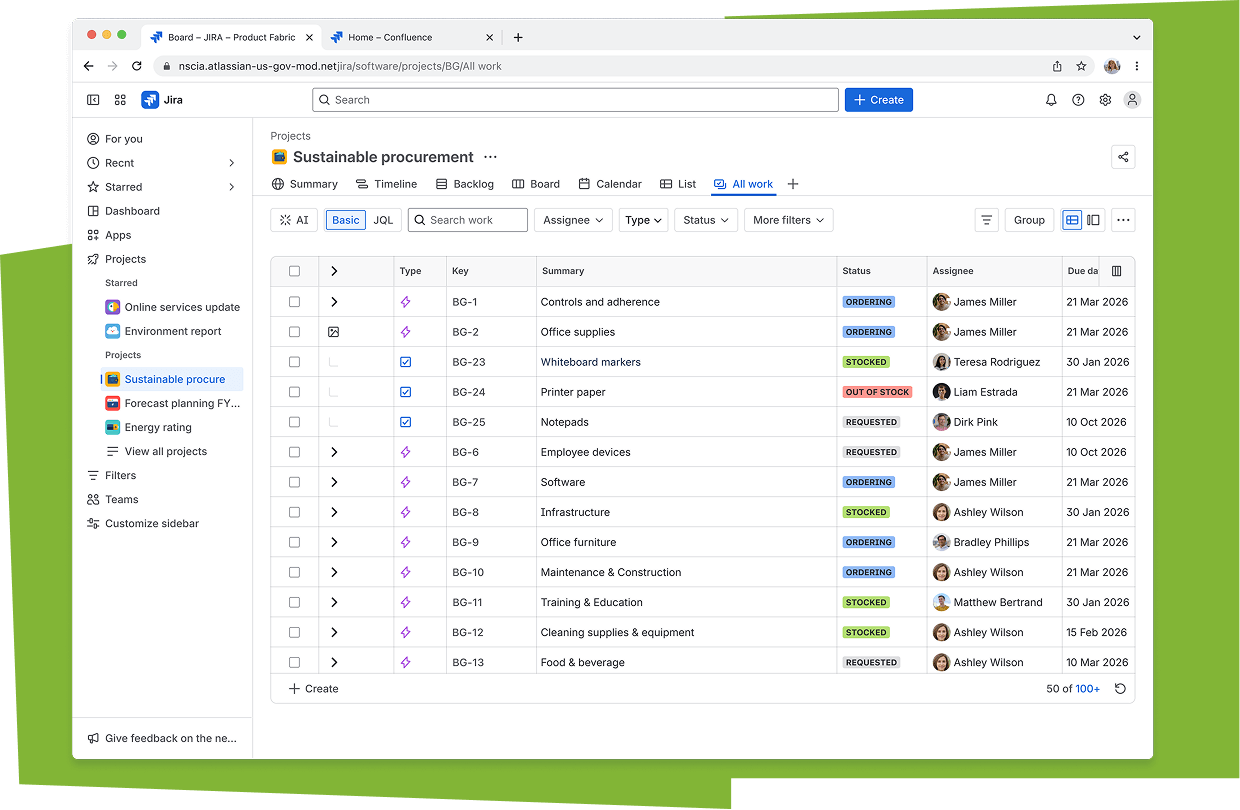Click the share icon for the project

click(x=1123, y=157)
